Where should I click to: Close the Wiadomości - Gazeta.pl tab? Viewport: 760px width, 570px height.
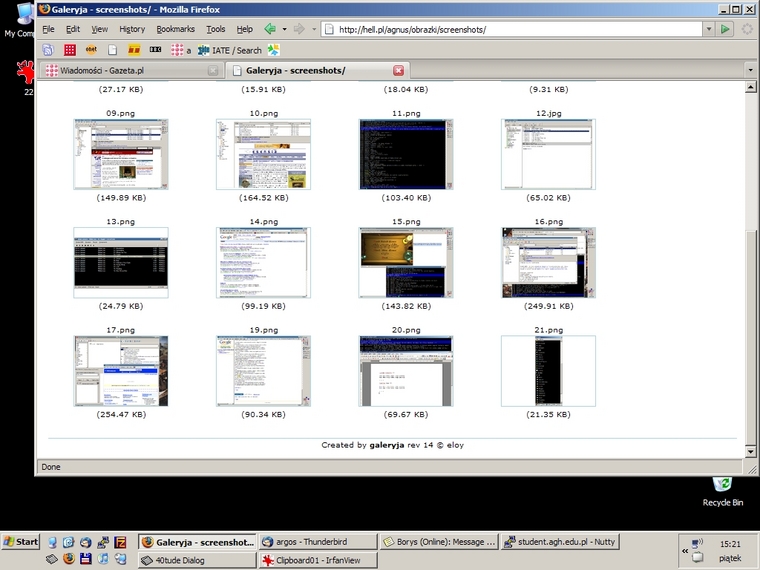tap(213, 71)
